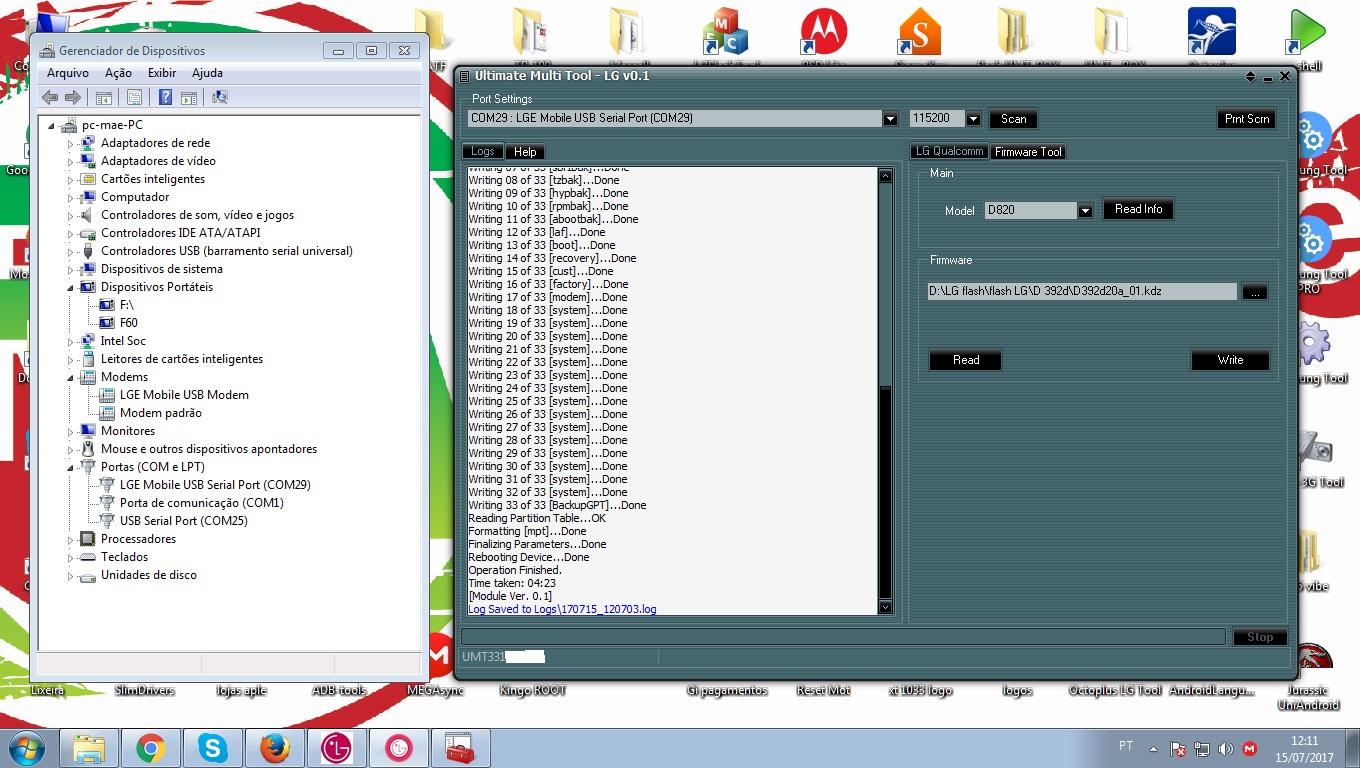Image resolution: width=1360 pixels, height=768 pixels.
Task: Select USB Serial Port (COM25) device
Action: click(x=184, y=521)
